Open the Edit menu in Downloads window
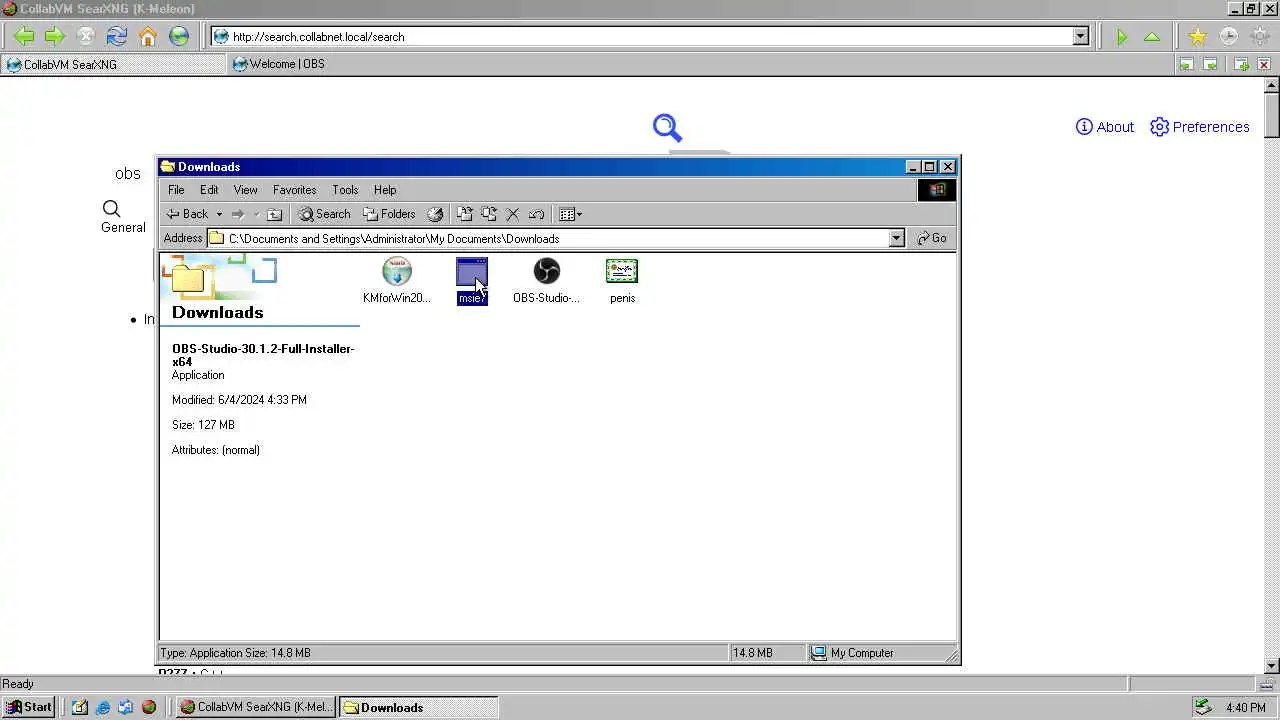The width and height of the screenshot is (1280, 720). pos(209,190)
